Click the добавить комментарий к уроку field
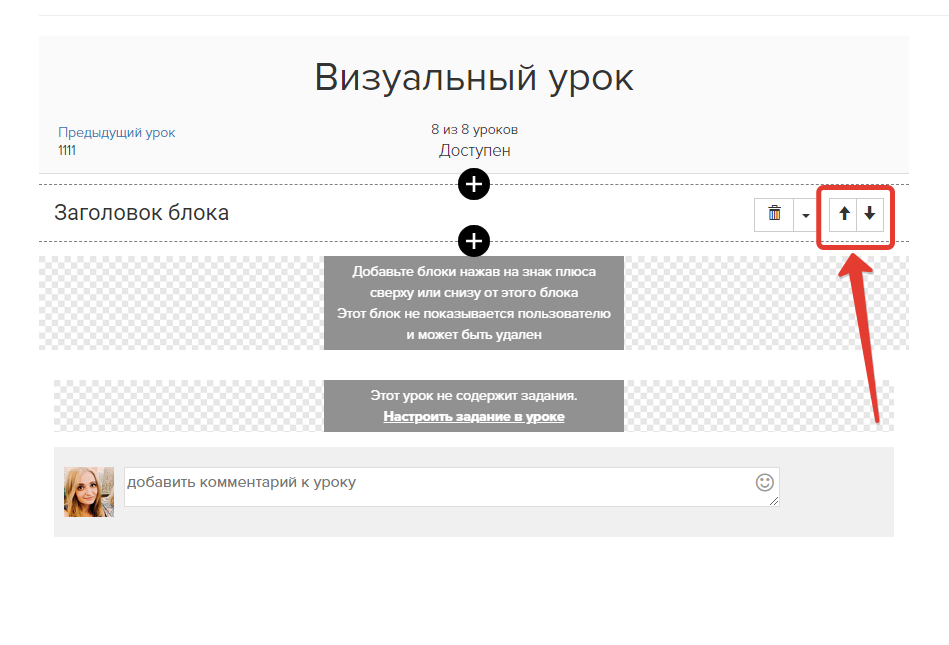 click(452, 486)
